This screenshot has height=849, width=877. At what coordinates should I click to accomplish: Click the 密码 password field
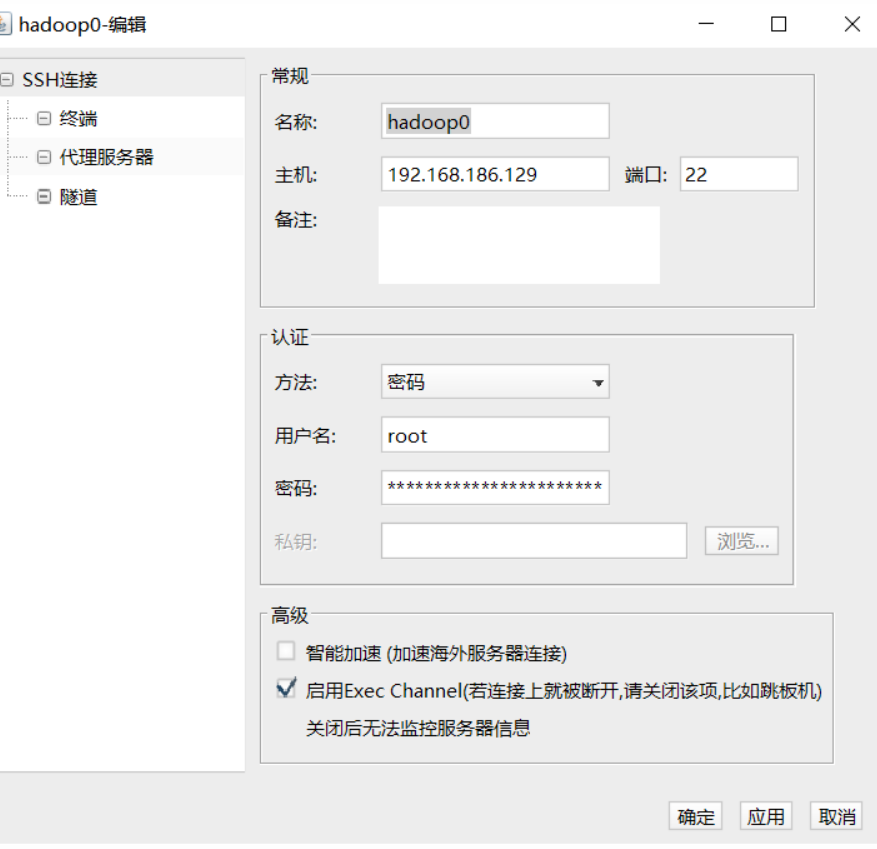495,487
